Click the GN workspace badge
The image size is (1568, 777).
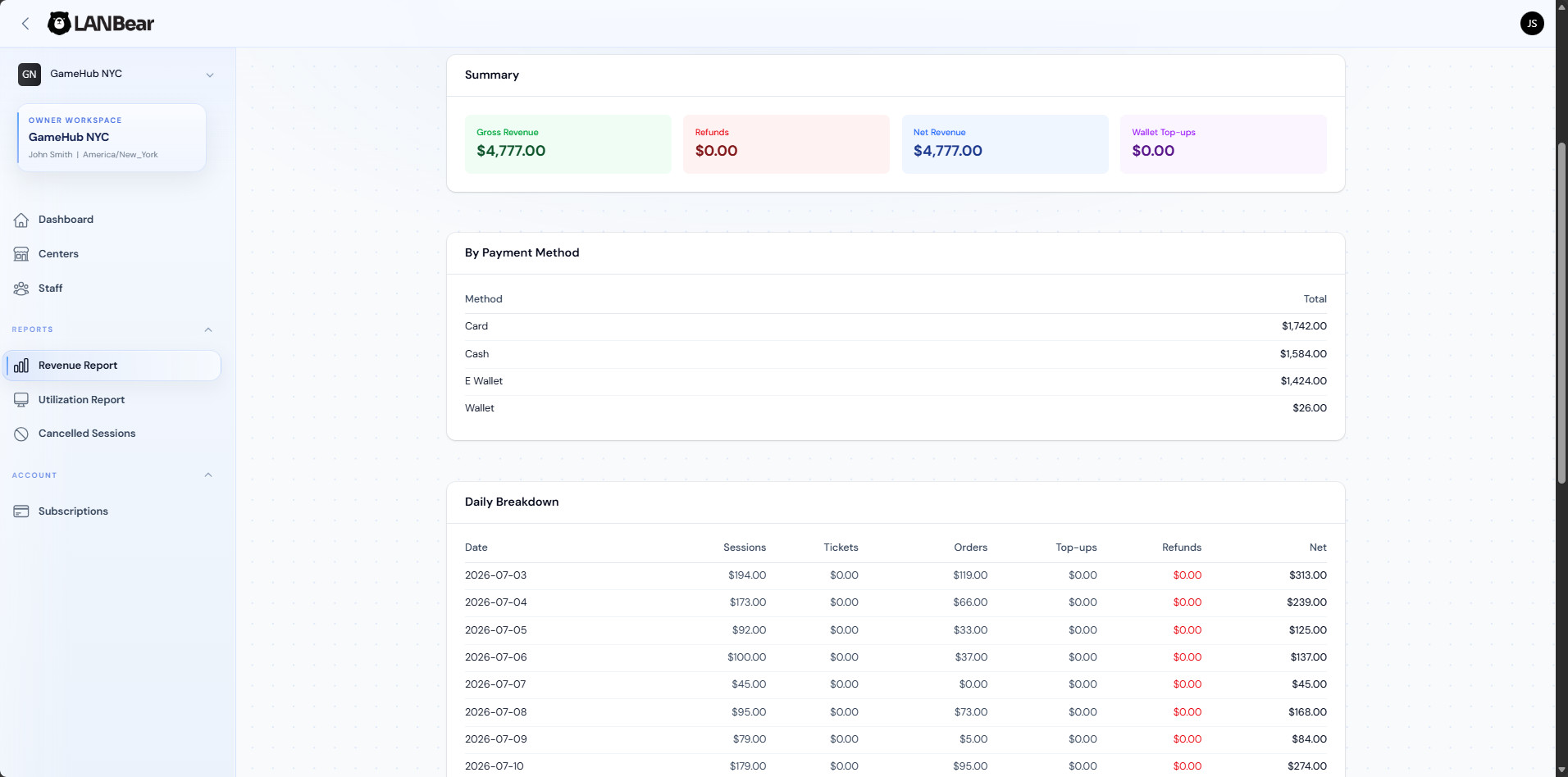pyautogui.click(x=30, y=74)
